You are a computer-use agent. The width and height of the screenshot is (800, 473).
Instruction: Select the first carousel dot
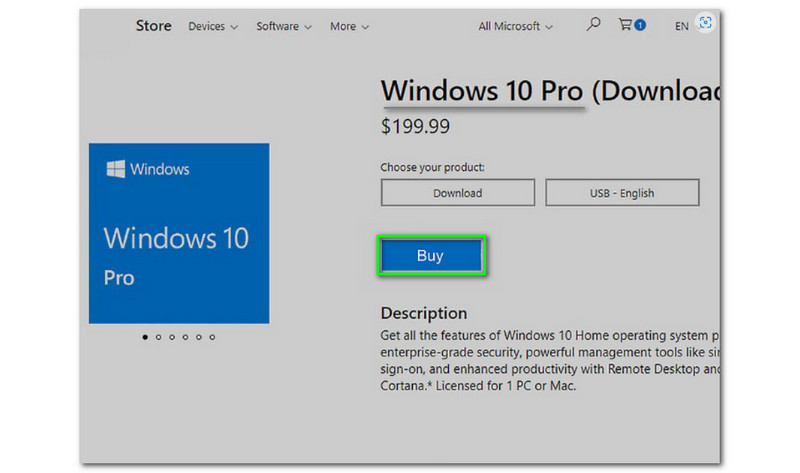coord(145,337)
